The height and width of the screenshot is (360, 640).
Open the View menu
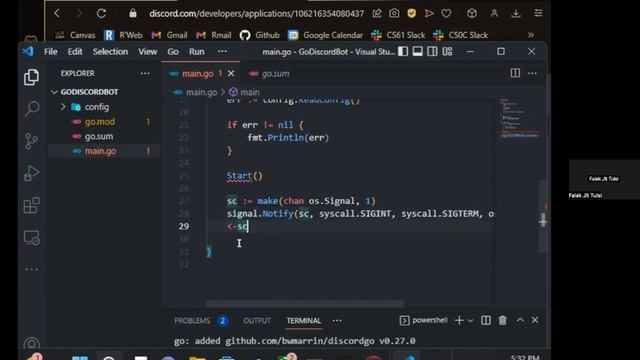[147, 52]
